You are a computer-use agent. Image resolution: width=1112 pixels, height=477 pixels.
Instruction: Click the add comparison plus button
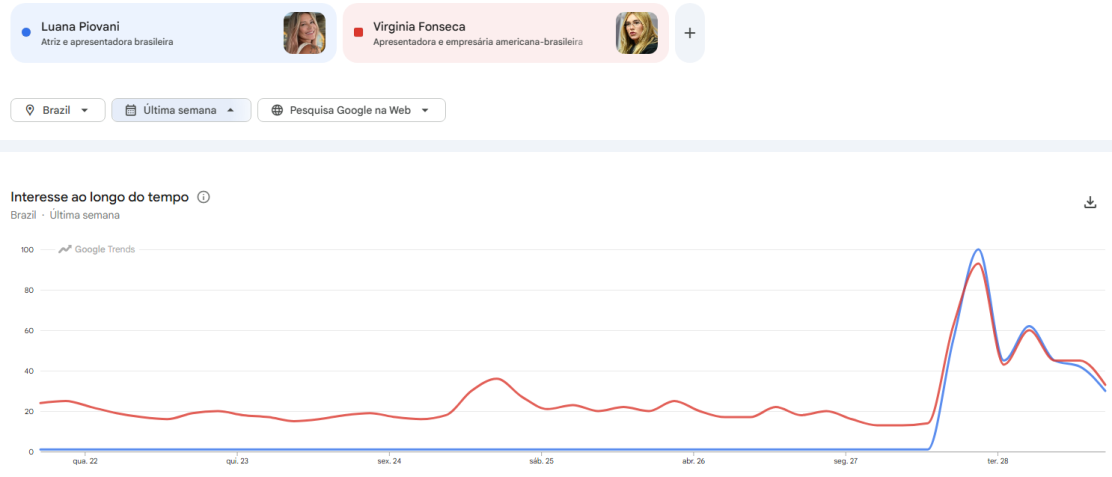click(689, 33)
